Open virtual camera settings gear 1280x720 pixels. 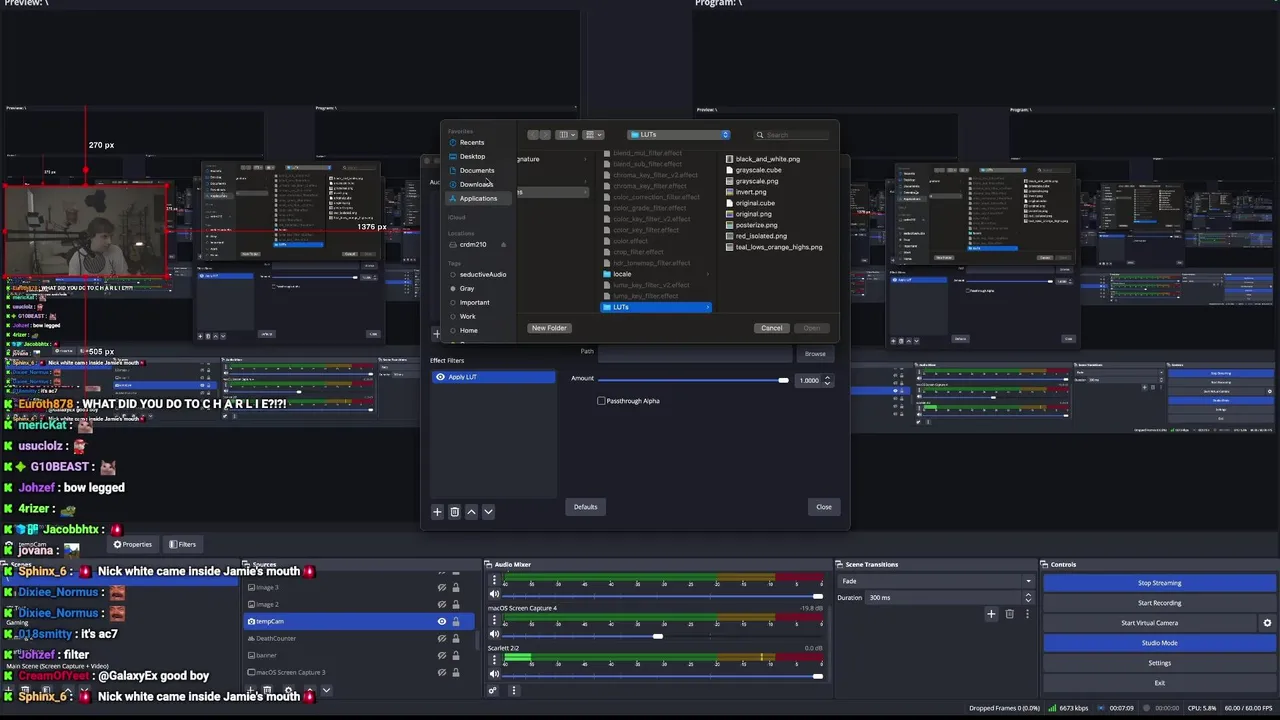pyautogui.click(x=1267, y=623)
